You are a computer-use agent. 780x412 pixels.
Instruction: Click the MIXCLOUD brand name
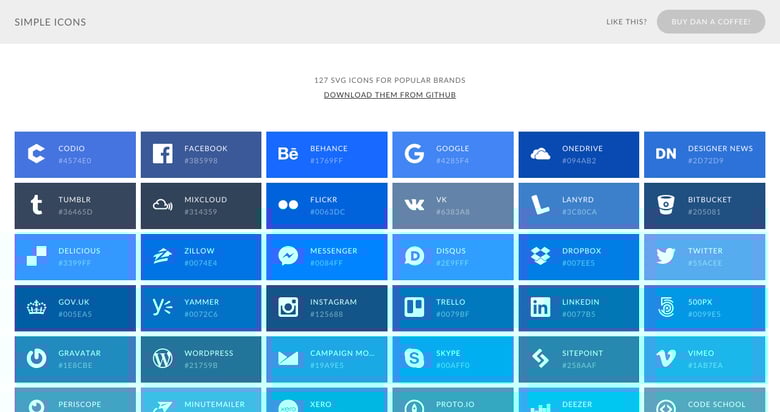(205, 200)
